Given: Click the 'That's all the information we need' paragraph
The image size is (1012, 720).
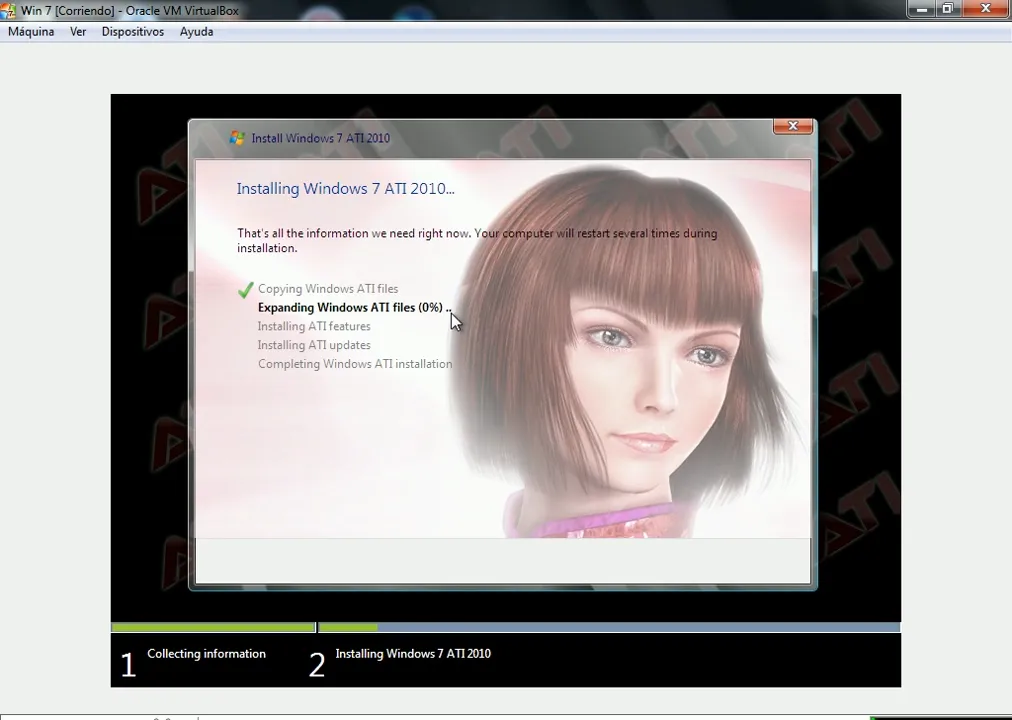Looking at the screenshot, I should [477, 241].
